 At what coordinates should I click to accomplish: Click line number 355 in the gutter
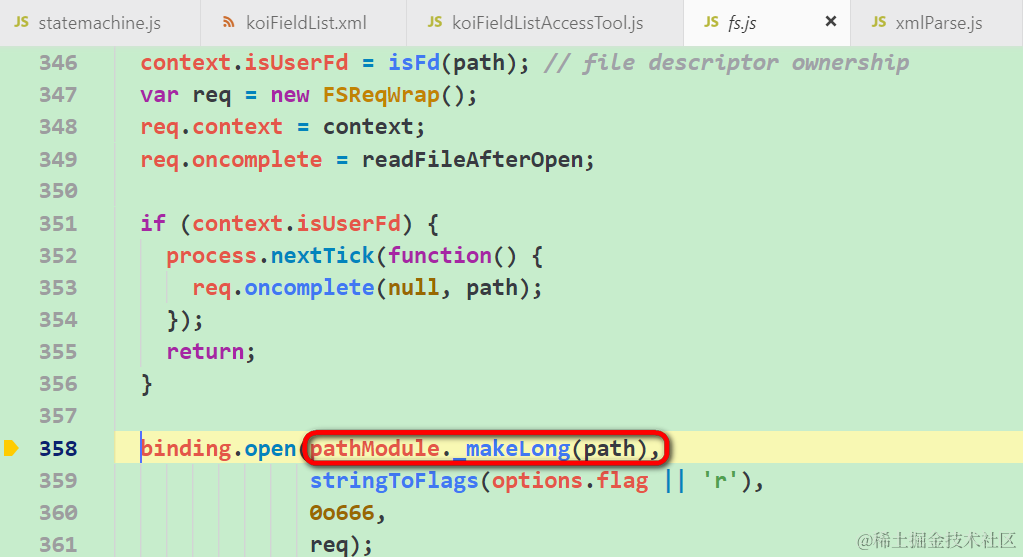58,352
